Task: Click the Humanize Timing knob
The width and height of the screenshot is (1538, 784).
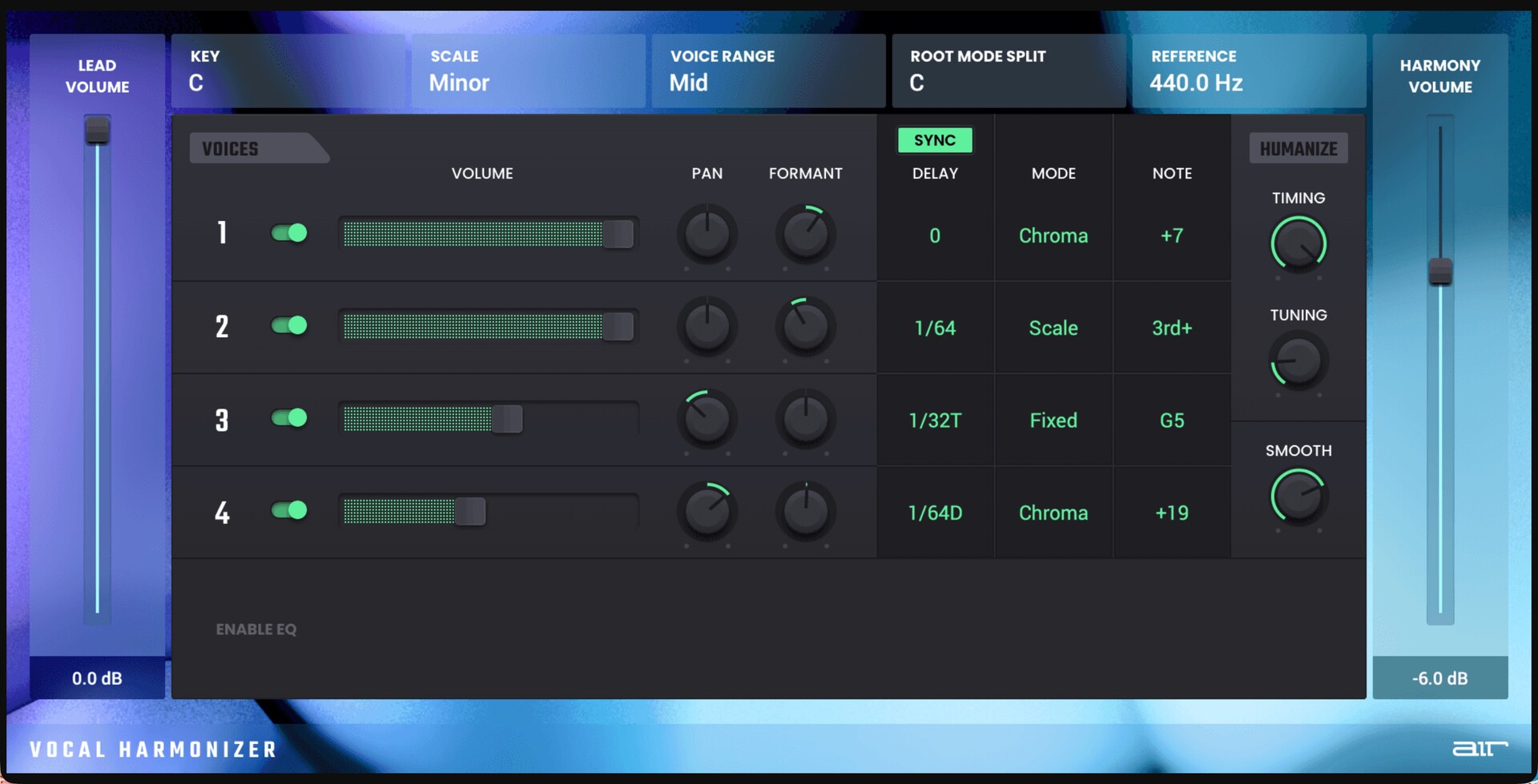Action: pyautogui.click(x=1298, y=243)
